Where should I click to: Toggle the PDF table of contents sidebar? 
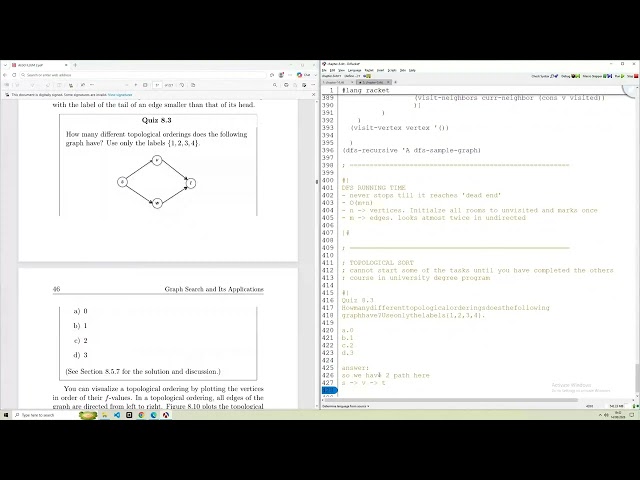point(7,85)
